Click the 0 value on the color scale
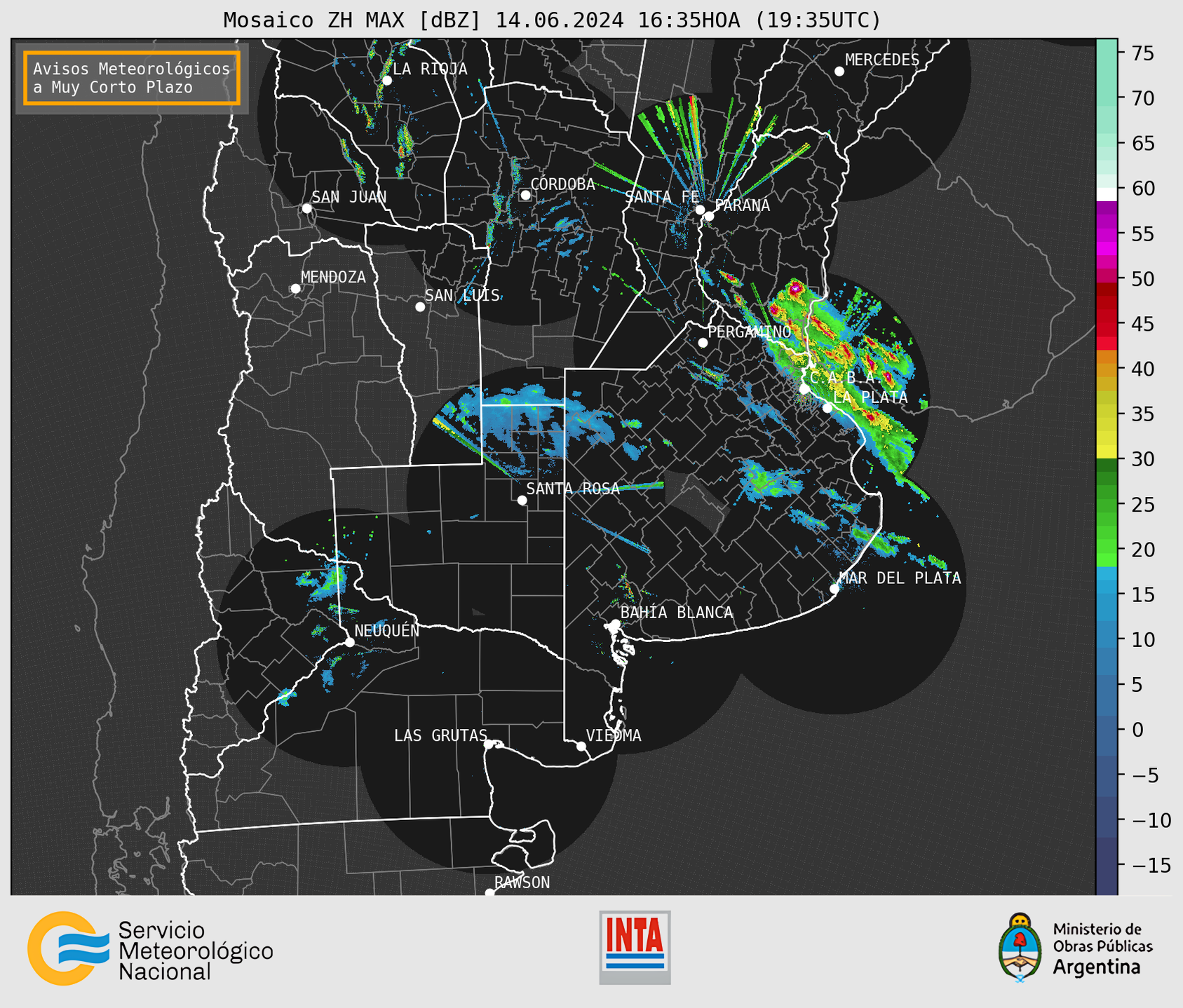Viewport: 1183px width, 1008px height. pos(1137,730)
